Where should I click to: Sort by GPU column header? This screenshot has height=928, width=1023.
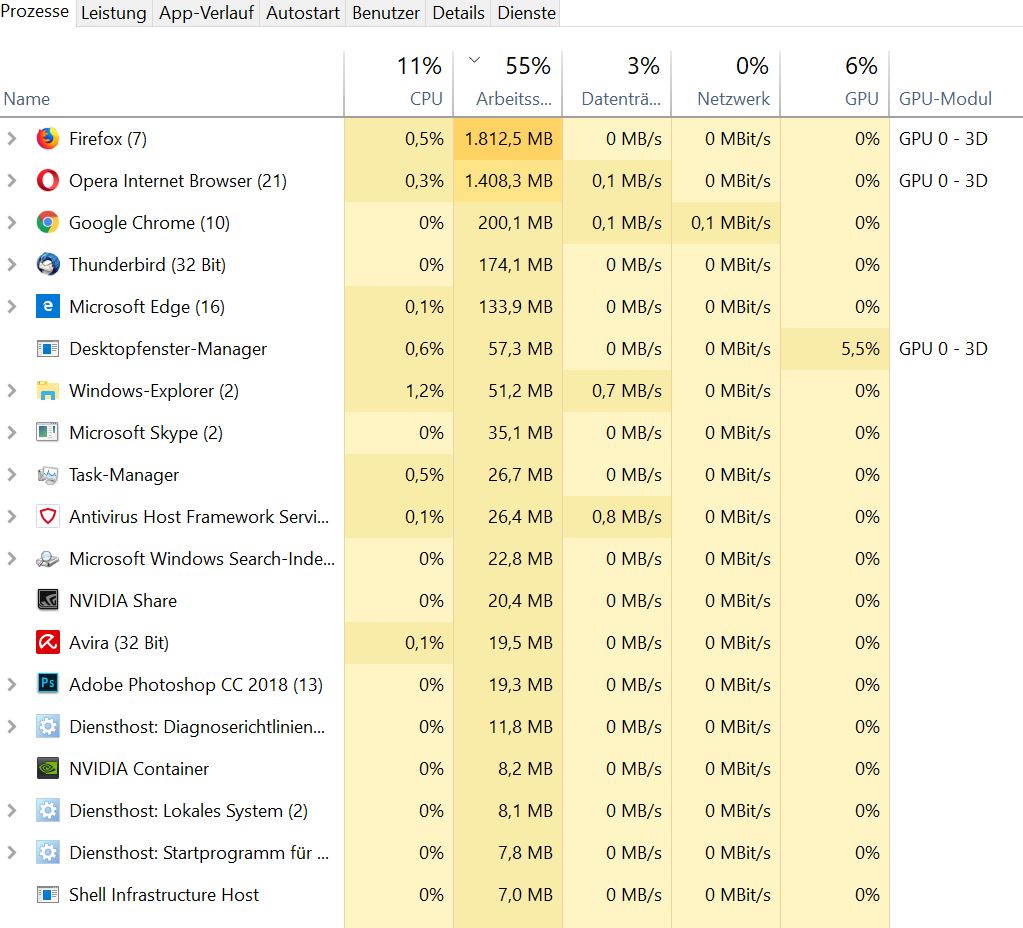tap(834, 84)
